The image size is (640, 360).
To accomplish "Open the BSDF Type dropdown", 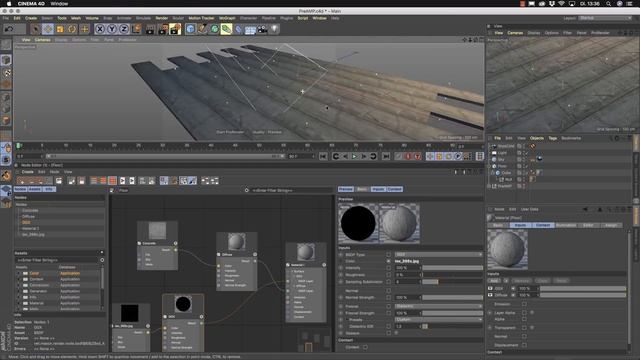I will pos(438,254).
